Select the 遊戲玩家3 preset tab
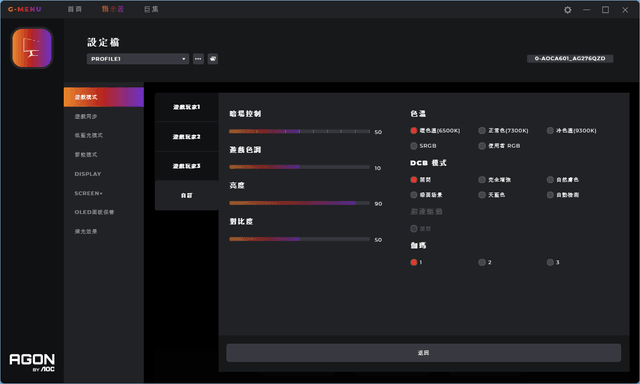640x384 pixels. [x=187, y=166]
